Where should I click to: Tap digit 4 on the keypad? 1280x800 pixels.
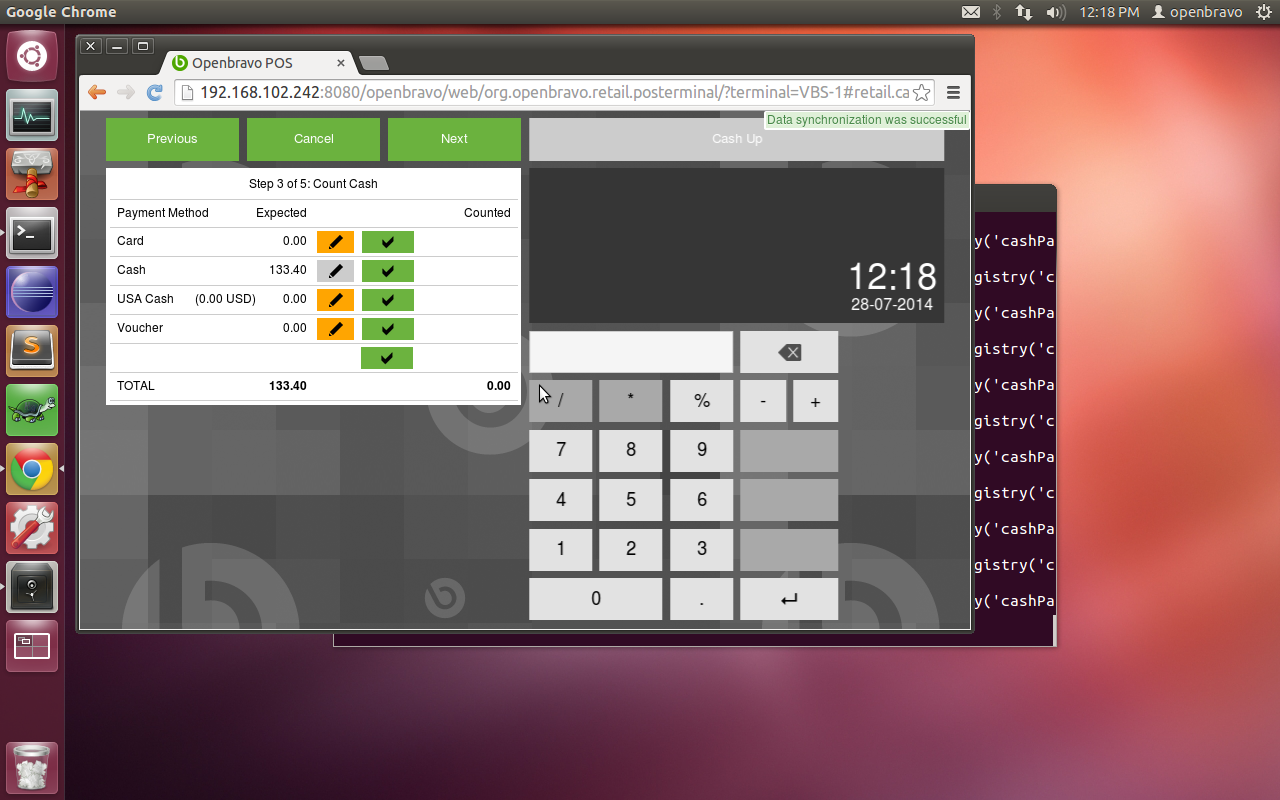pos(560,499)
